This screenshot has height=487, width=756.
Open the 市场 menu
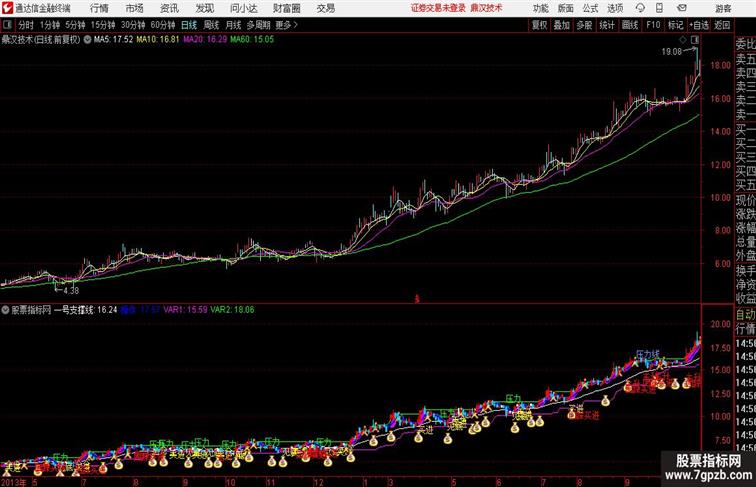tap(135, 8)
